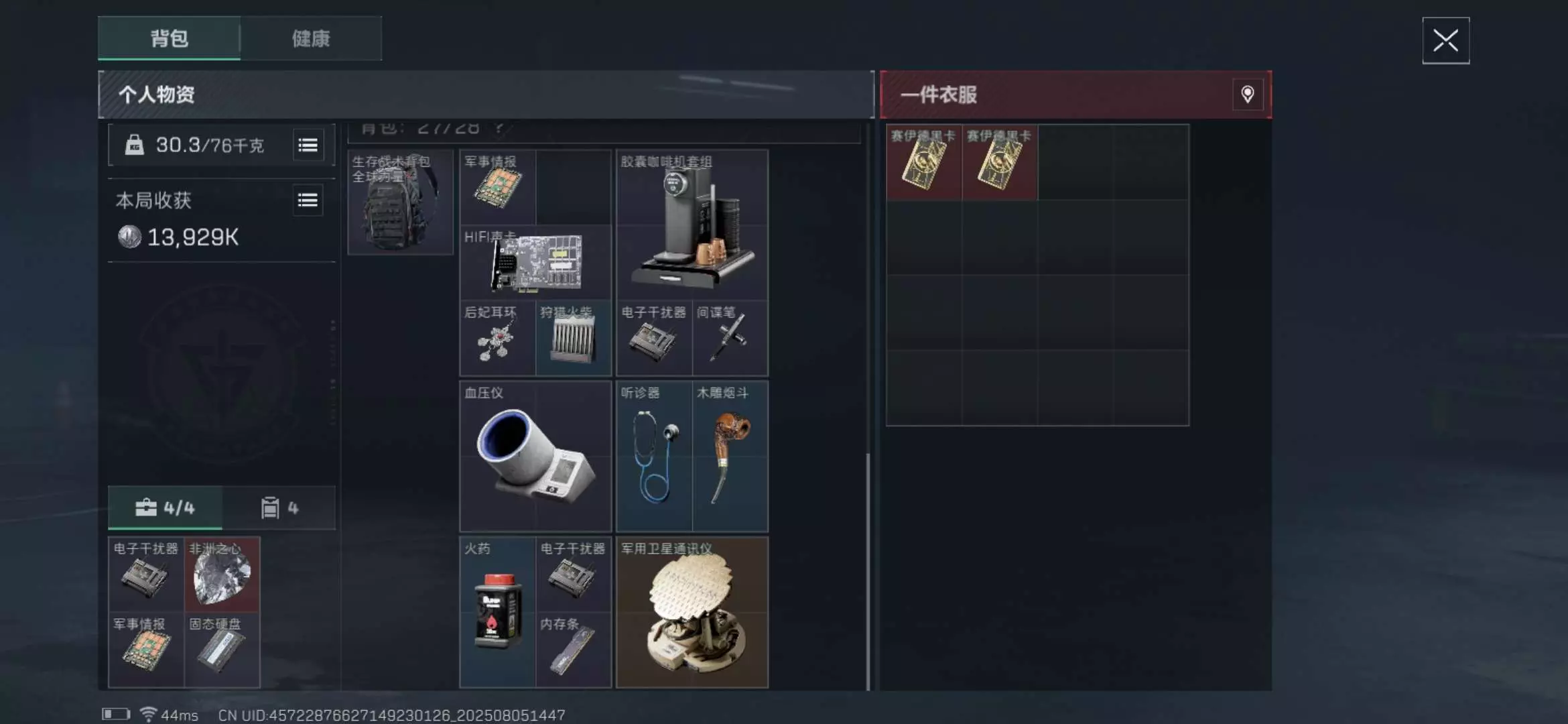Click the backpack inventory scrollbar
Viewport: 1568px width, 724px height.
868,571
